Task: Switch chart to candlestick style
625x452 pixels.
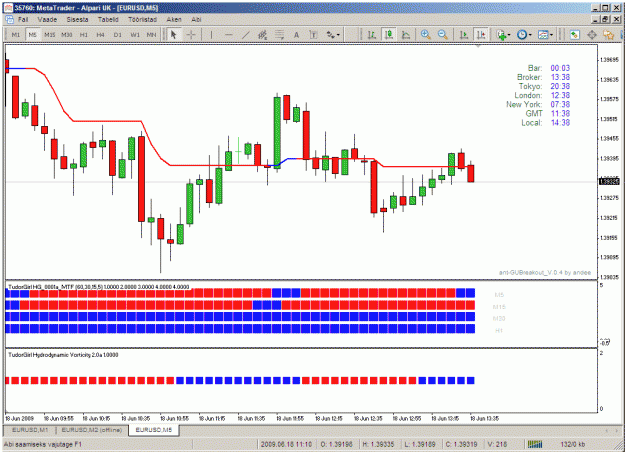Action: (x=389, y=35)
